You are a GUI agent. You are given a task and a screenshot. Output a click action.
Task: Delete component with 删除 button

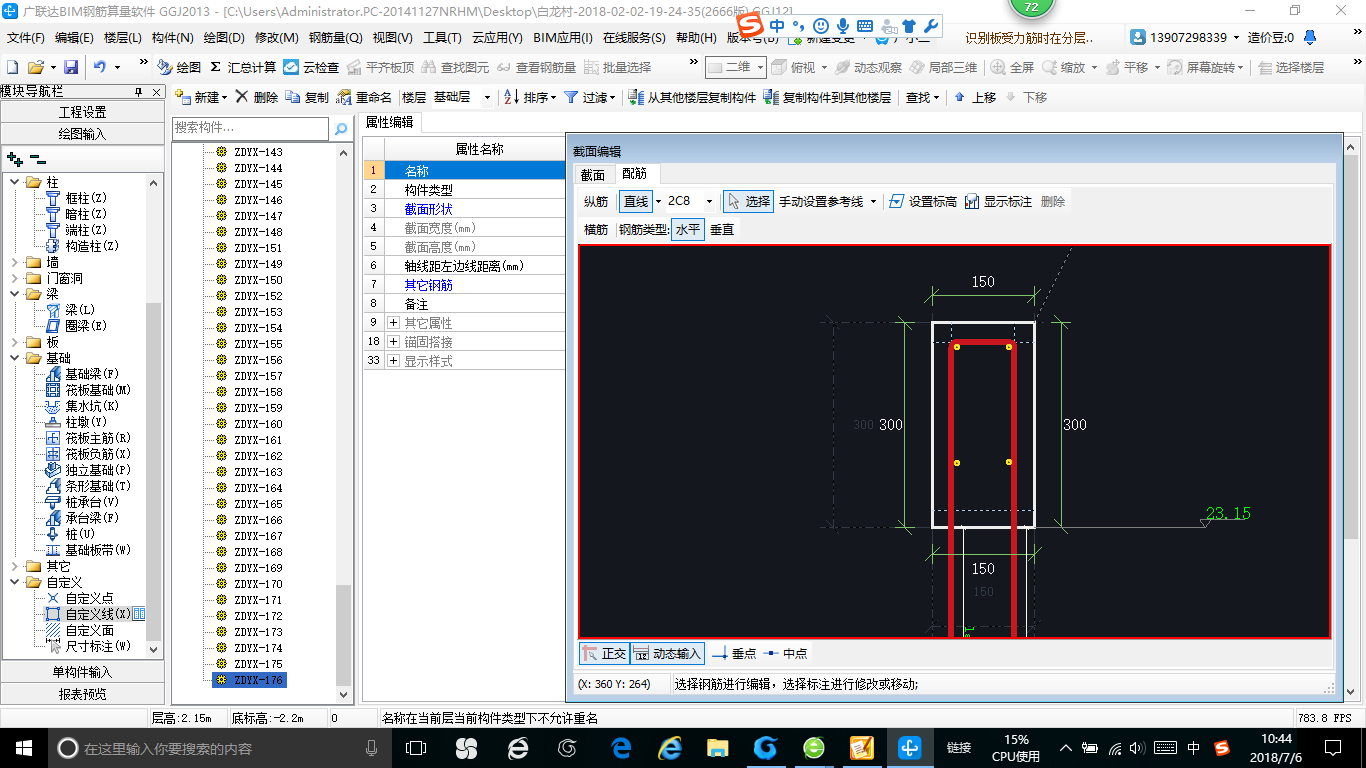pyautogui.click(x=257, y=97)
